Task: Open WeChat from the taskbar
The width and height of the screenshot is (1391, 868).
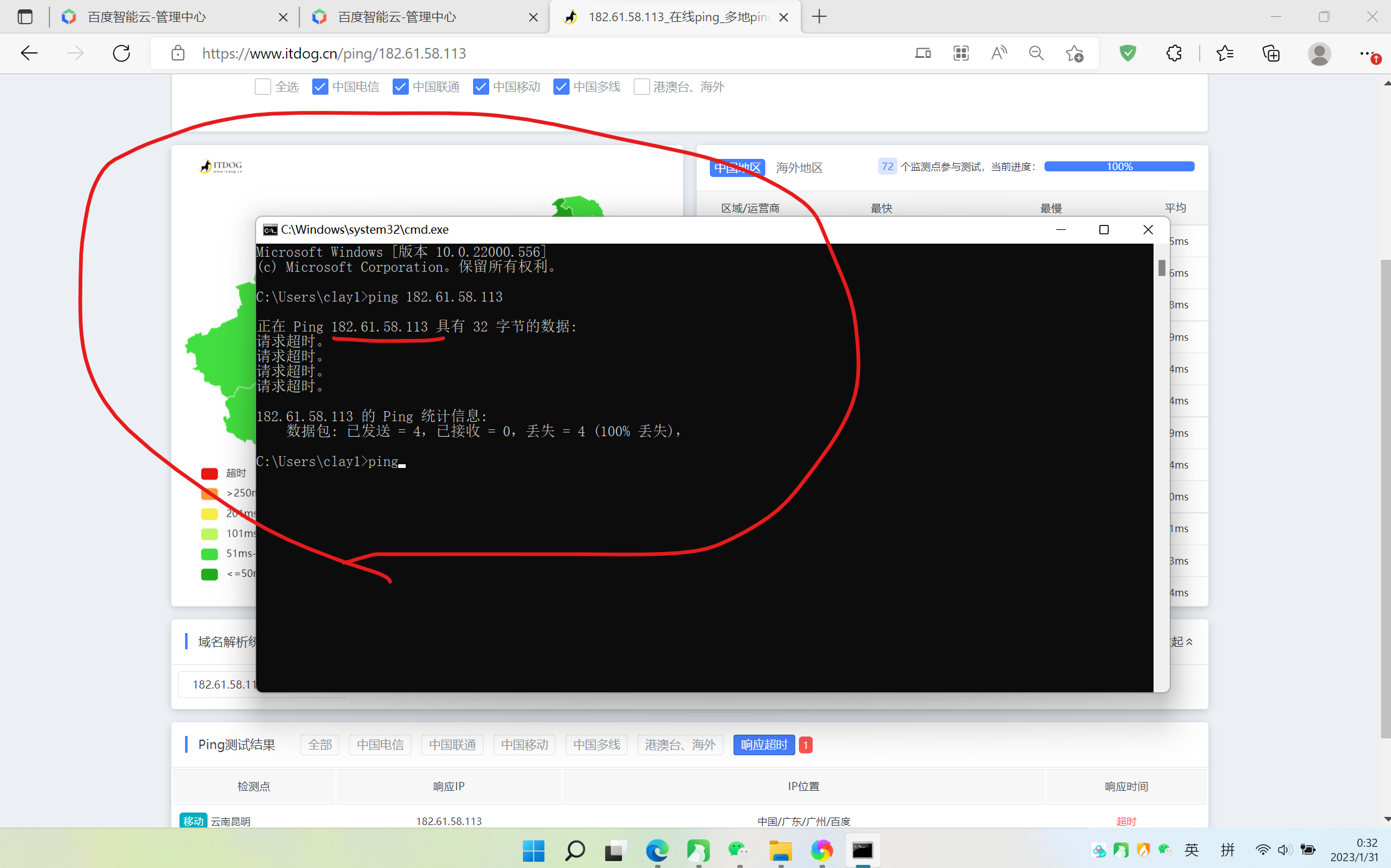Action: pos(739,850)
